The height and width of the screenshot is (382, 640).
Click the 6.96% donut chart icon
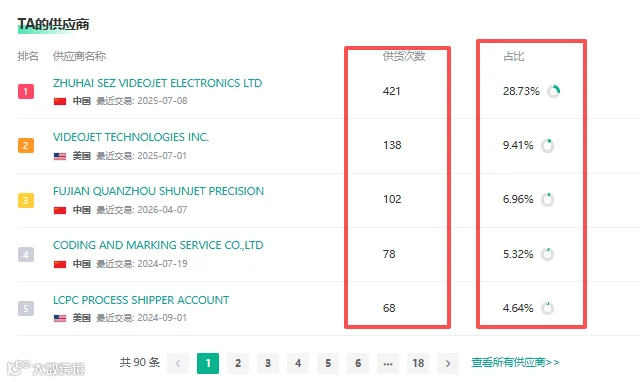547,200
